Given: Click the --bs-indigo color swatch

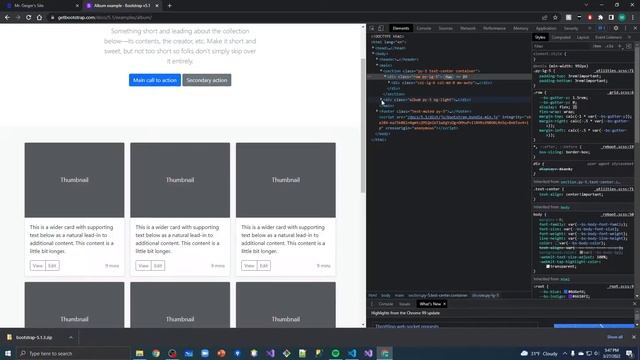Looking at the screenshot, I should [x=570, y=296].
